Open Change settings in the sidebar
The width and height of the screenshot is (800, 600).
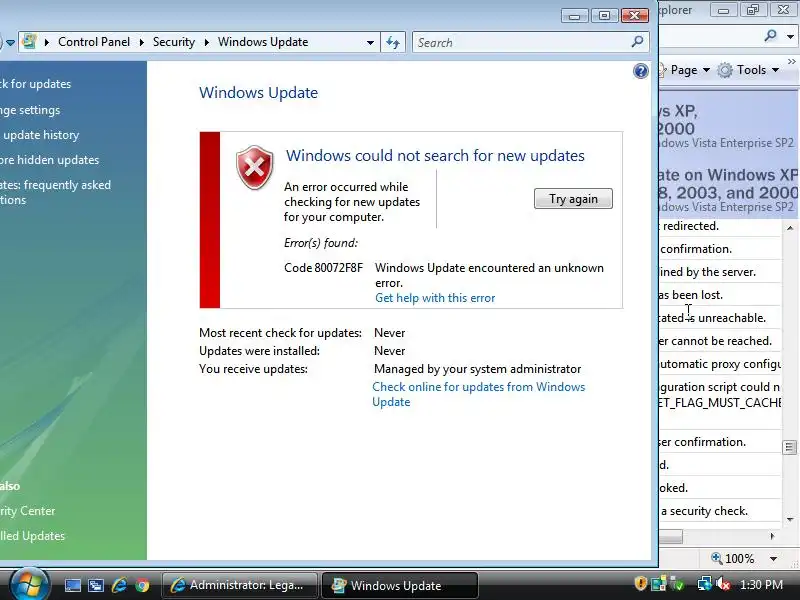coord(30,110)
